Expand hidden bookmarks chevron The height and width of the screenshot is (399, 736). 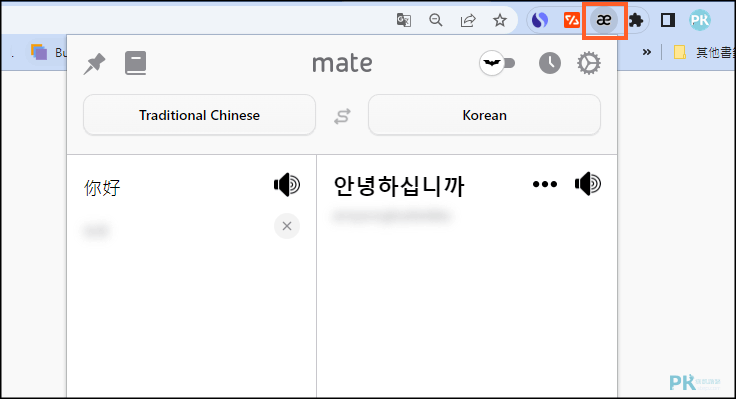pyautogui.click(x=647, y=52)
